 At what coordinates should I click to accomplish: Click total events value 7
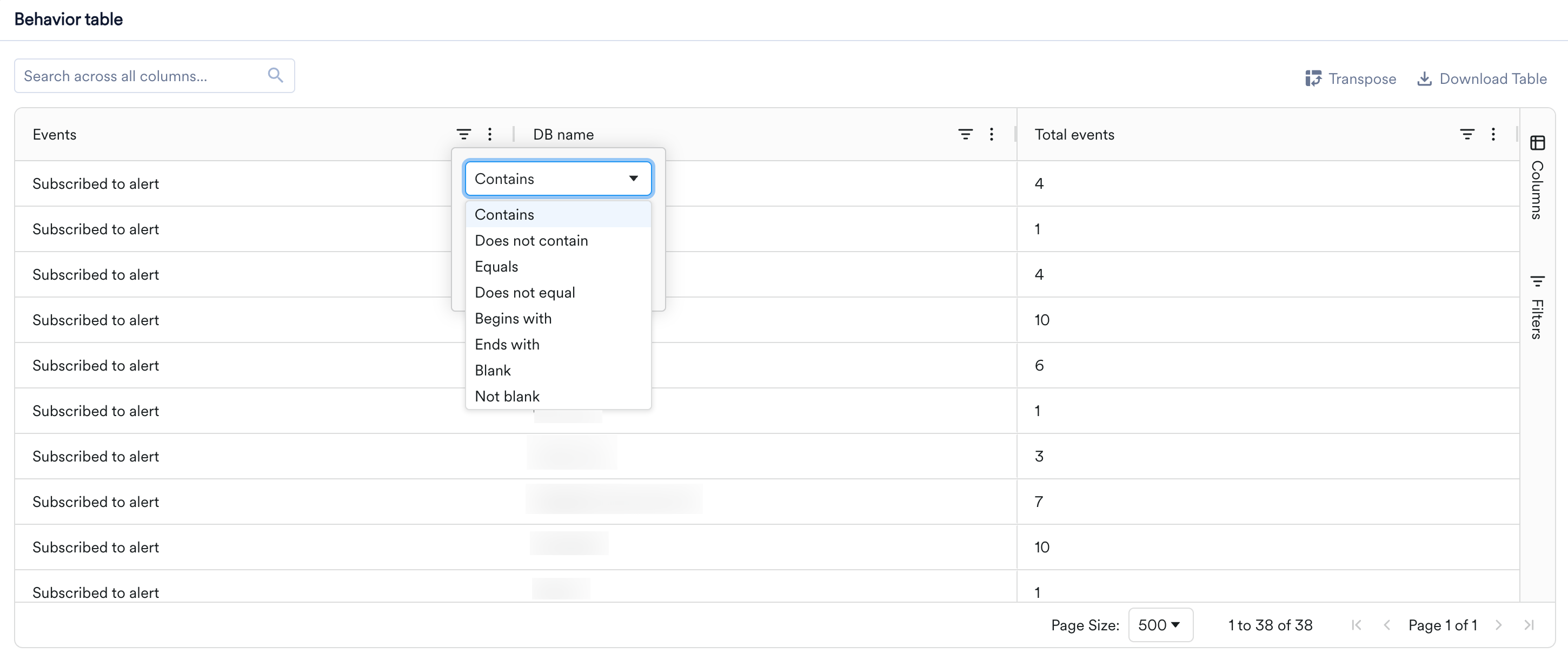point(1039,502)
